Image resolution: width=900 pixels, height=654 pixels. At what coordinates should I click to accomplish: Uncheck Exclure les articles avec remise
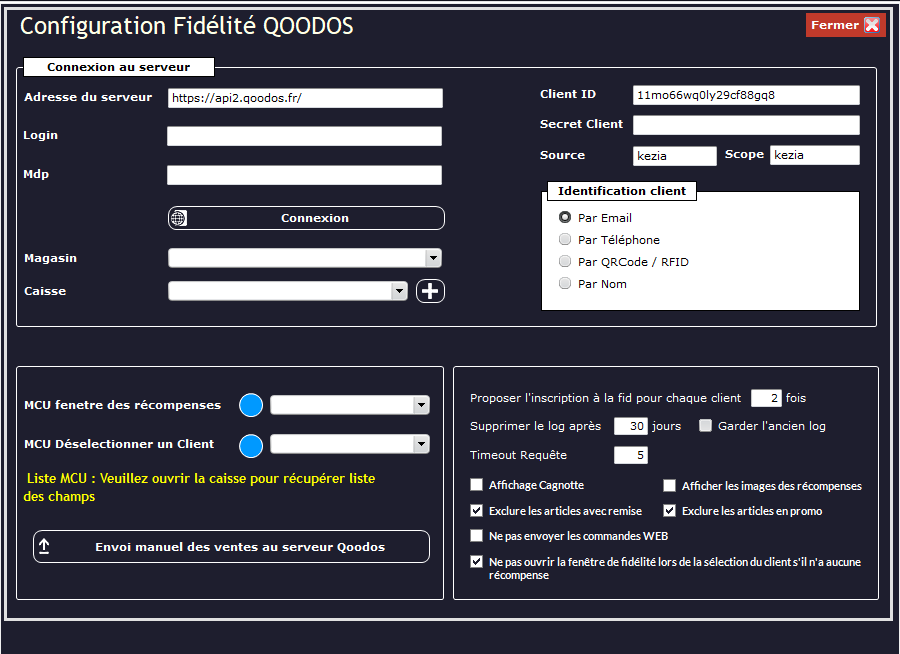point(477,510)
